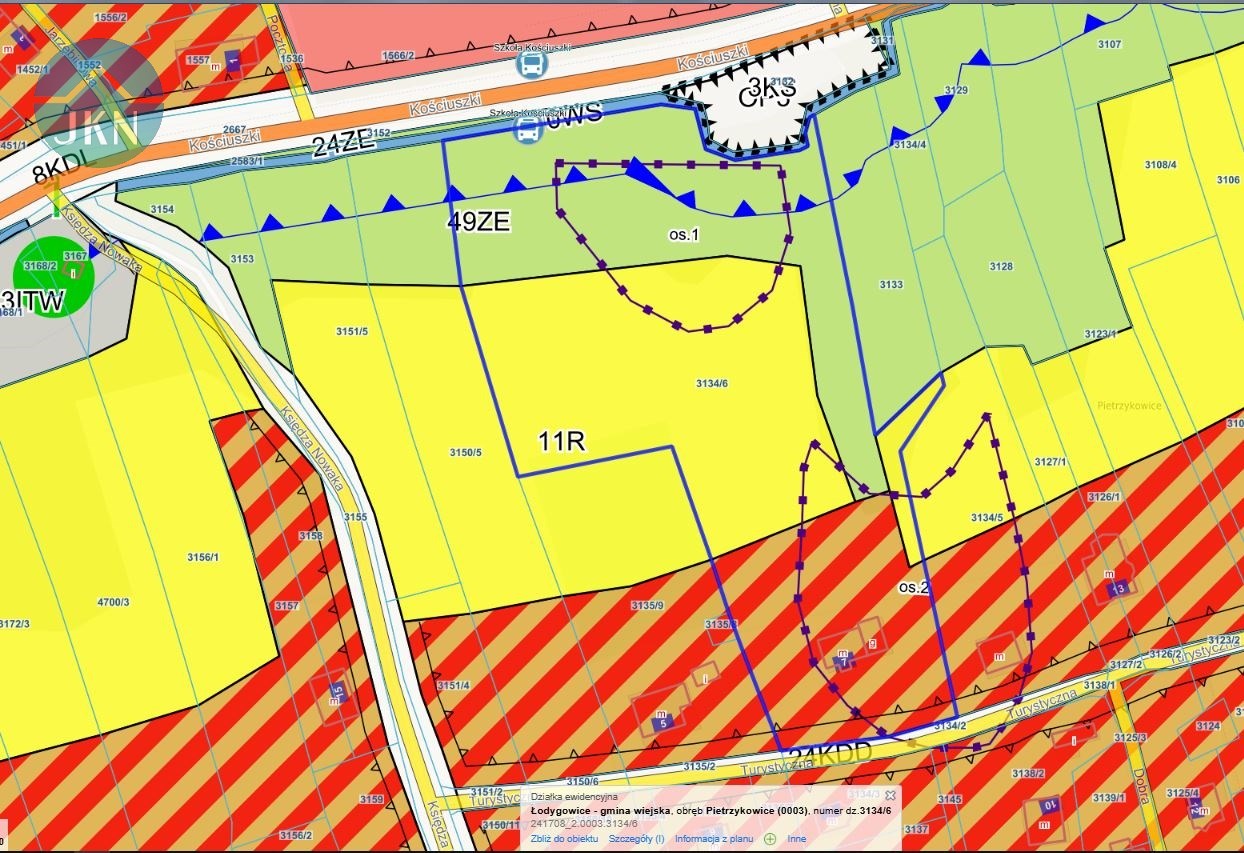This screenshot has height=853, width=1244.
Task: Select parcel 3134/5 on the map
Action: 986,517
